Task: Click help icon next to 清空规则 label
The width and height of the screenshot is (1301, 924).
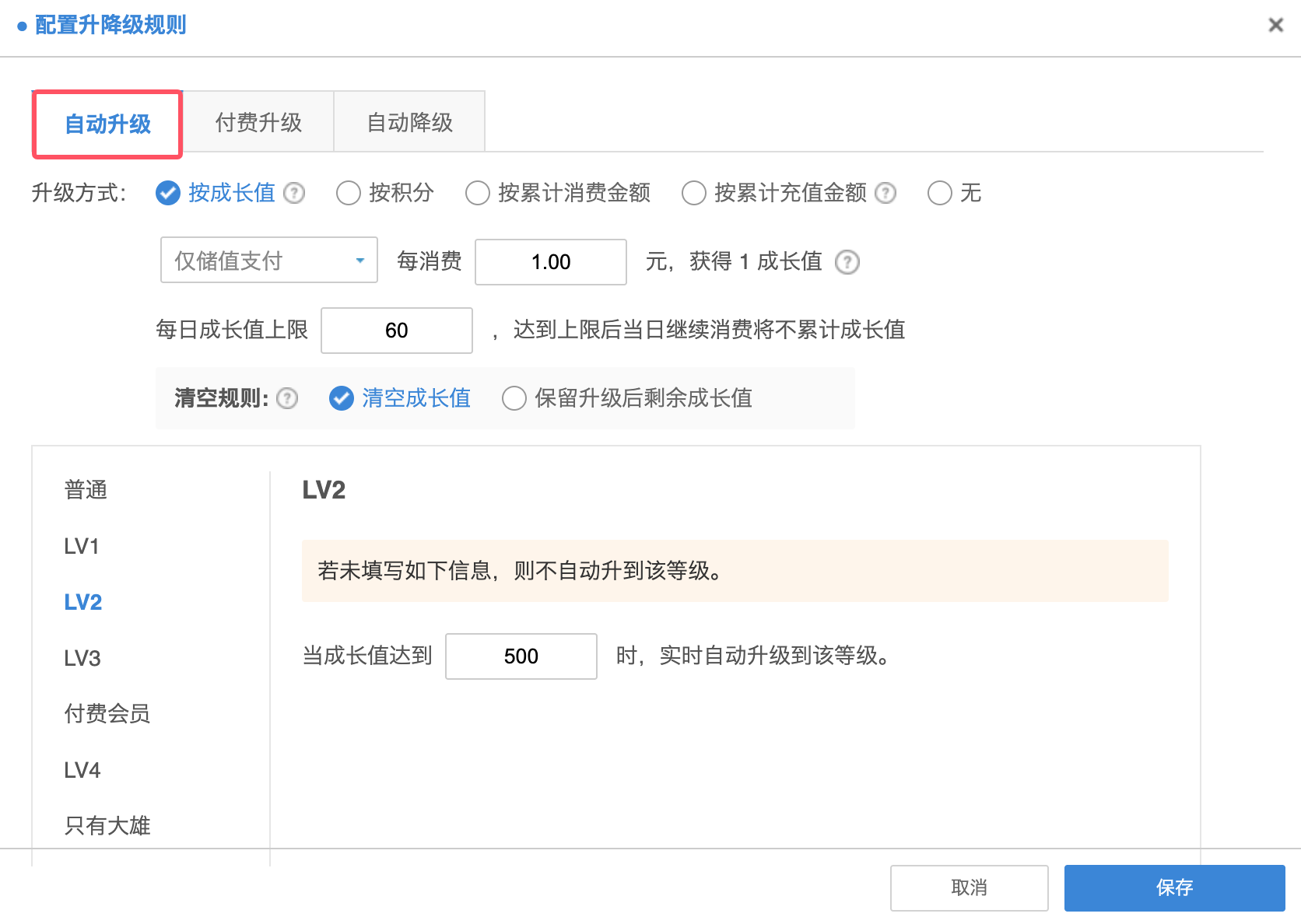Action: click(287, 398)
